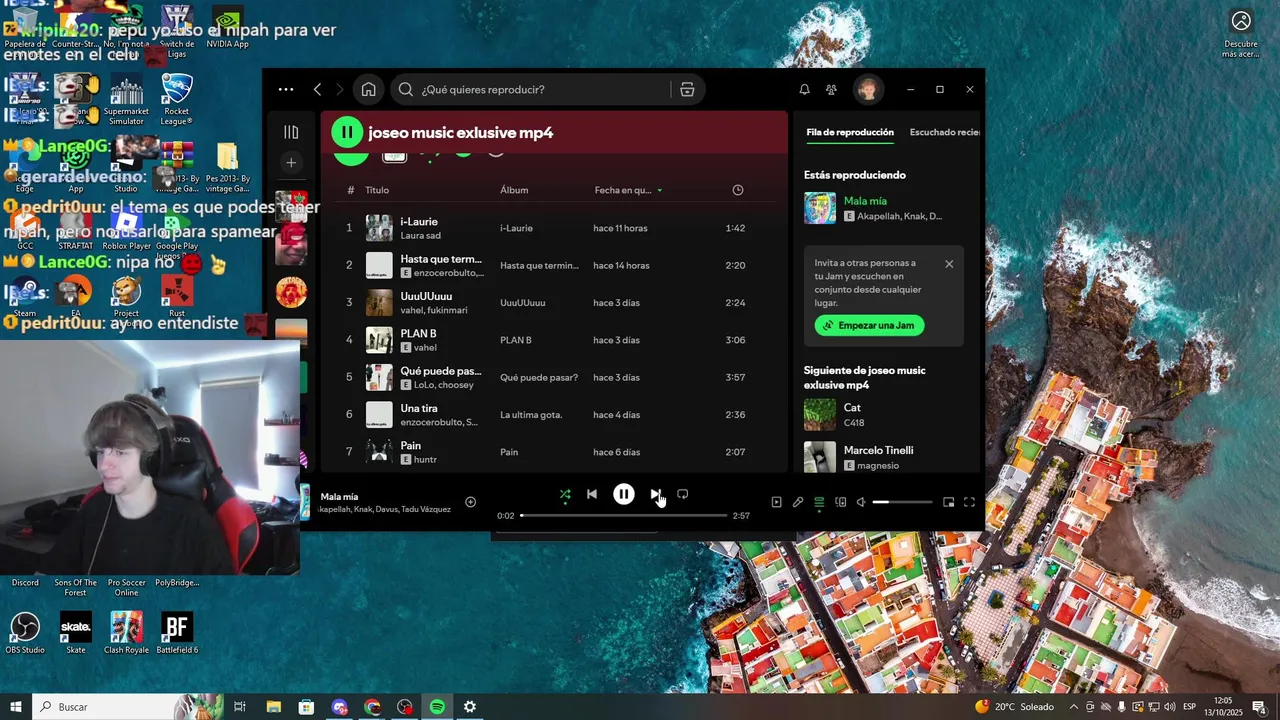The width and height of the screenshot is (1280, 720).
Task: Open Skate desktop shortcut
Action: 76,633
